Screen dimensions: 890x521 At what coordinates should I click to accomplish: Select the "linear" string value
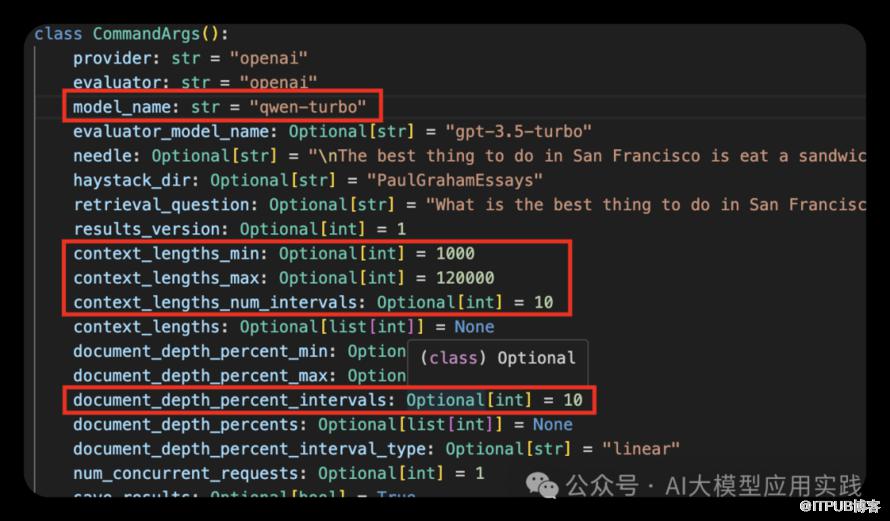(641, 449)
